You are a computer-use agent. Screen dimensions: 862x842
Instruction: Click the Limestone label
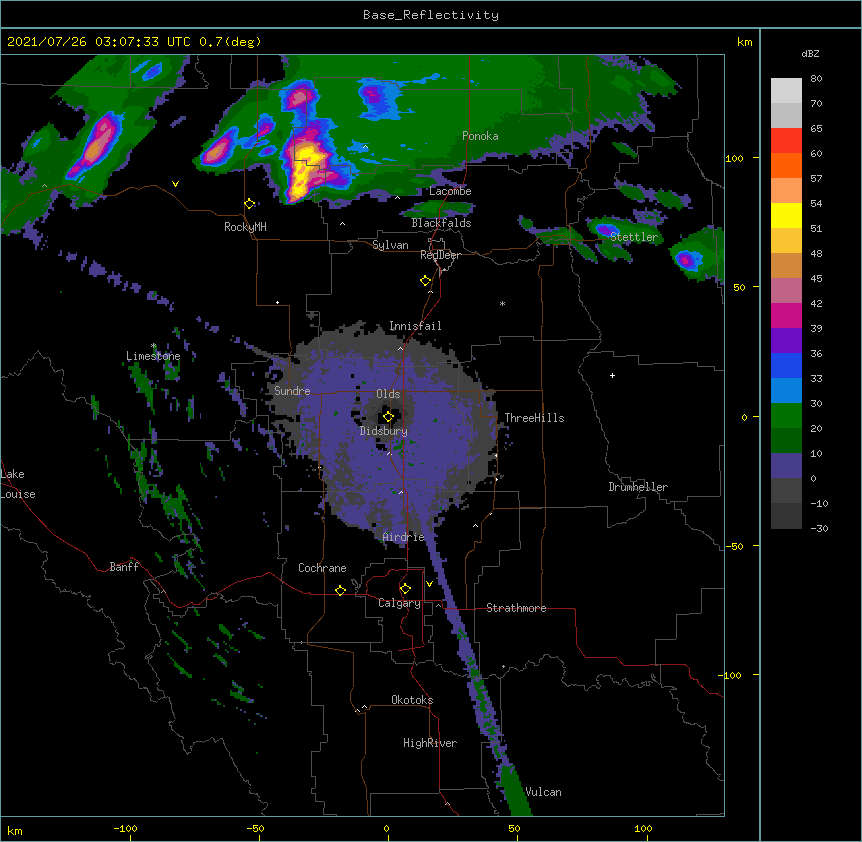pyautogui.click(x=153, y=356)
